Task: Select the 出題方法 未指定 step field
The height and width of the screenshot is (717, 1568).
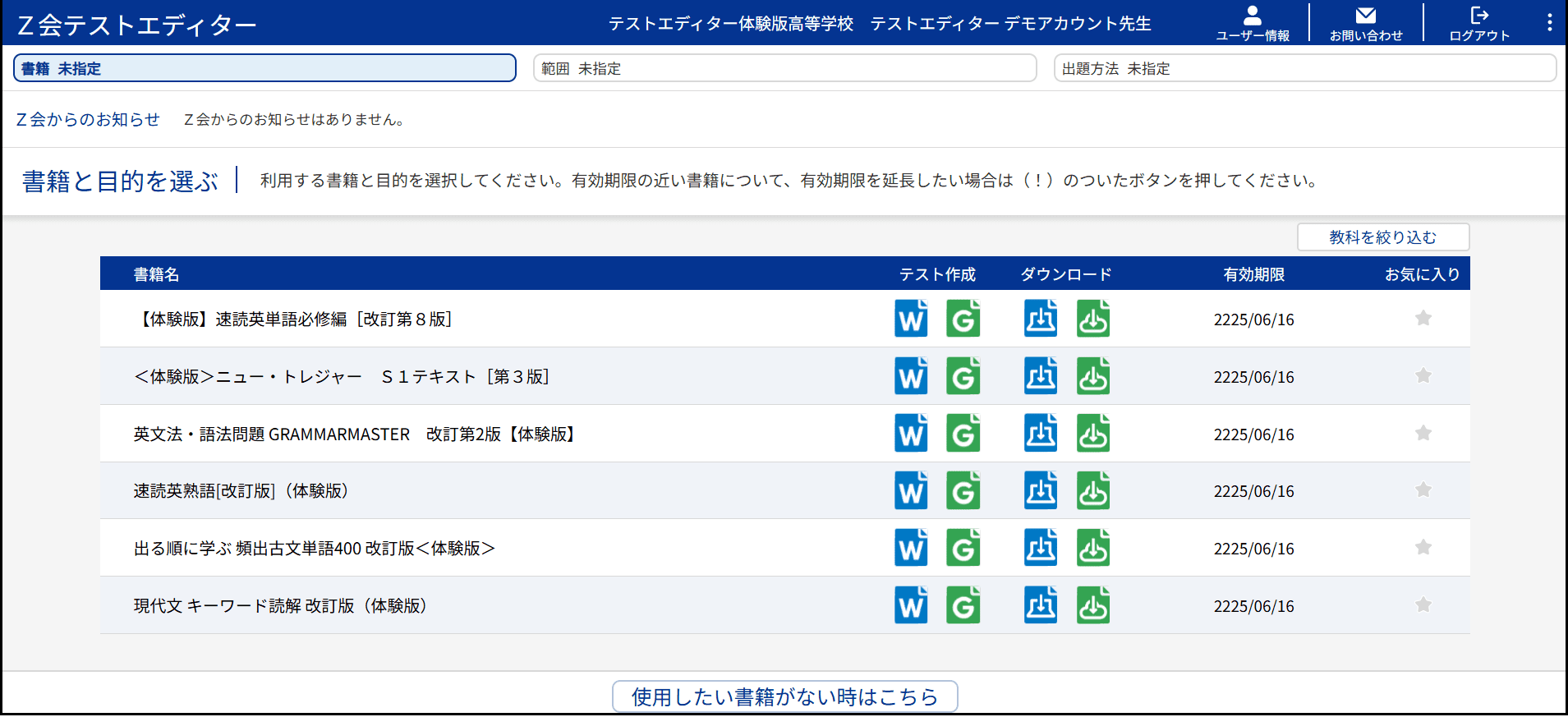Action: click(x=1305, y=68)
